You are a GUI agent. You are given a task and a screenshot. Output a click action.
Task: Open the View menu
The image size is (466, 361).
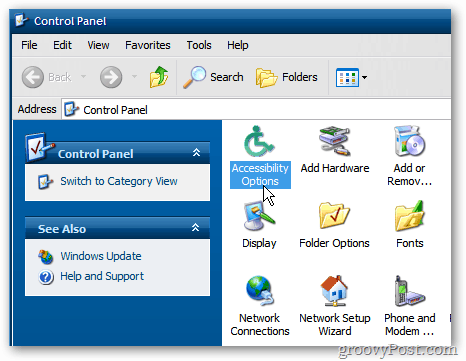coord(98,45)
